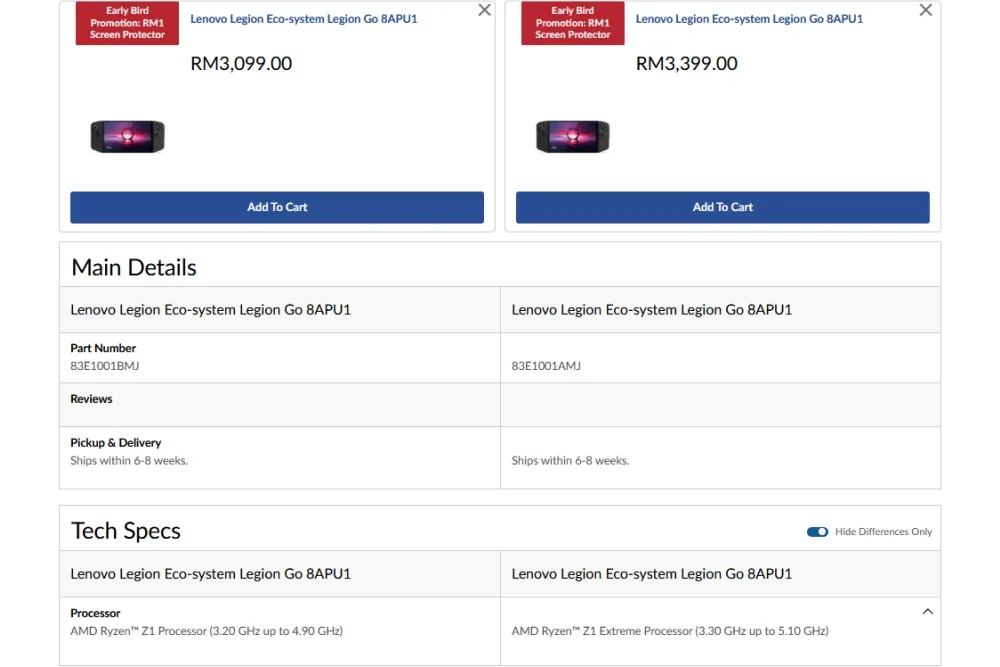Click the AMD Ryzen Z1 Processor 3.20 GHz text
1000x667 pixels.
click(207, 631)
